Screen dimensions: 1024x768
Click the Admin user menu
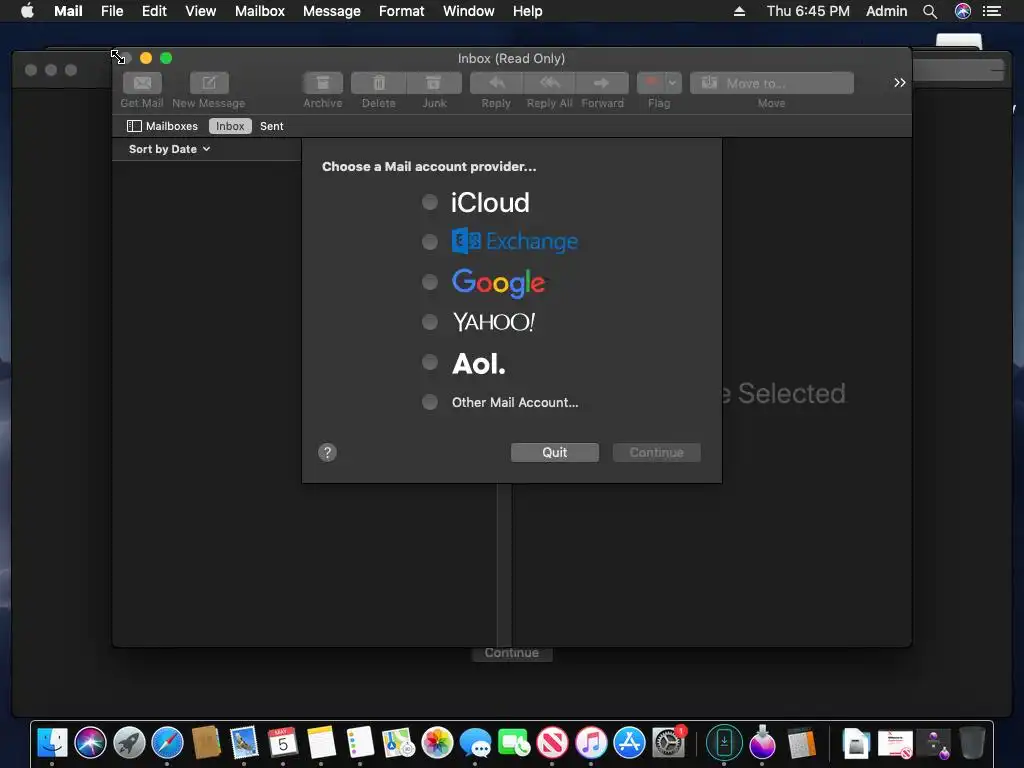886,11
